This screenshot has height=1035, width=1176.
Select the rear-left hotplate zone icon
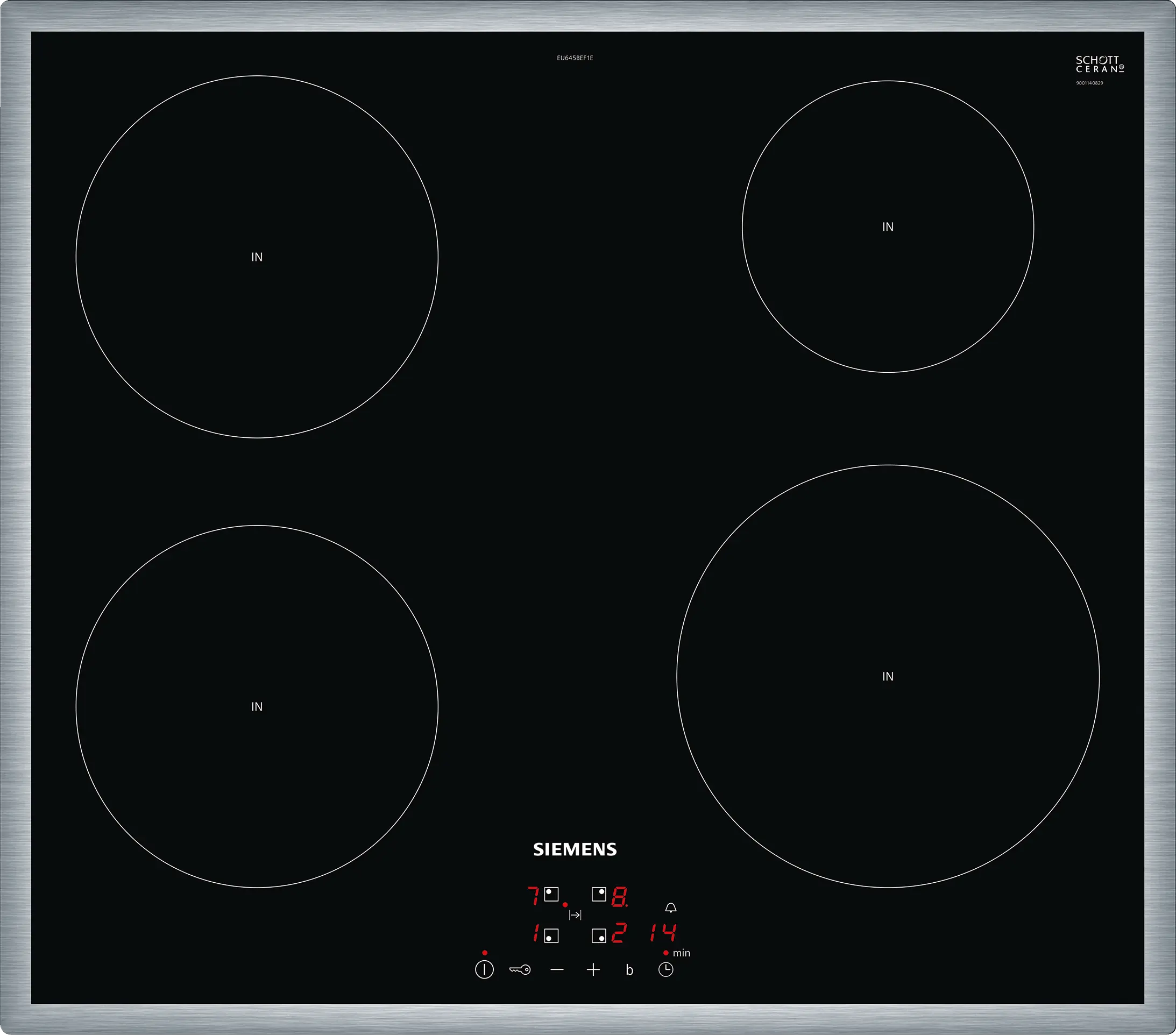pyautogui.click(x=551, y=894)
